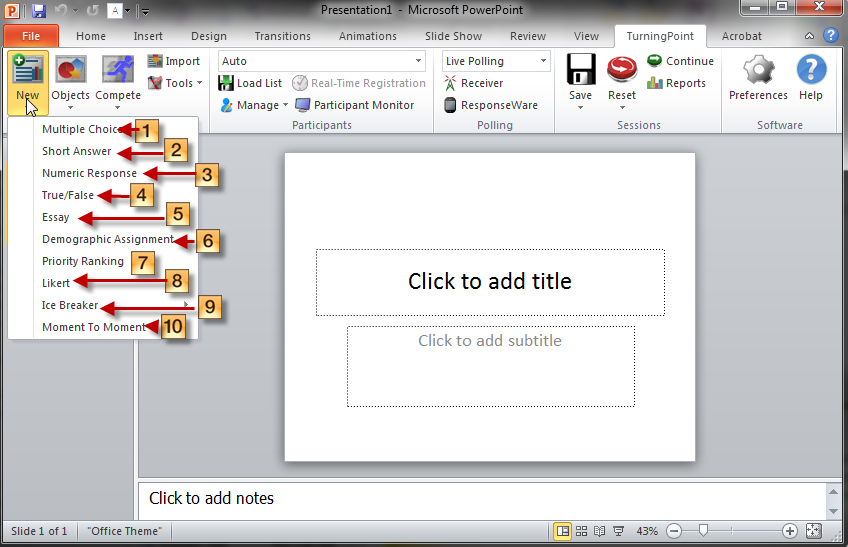
Task: Click the Redo icon in quick access
Action: pos(92,10)
